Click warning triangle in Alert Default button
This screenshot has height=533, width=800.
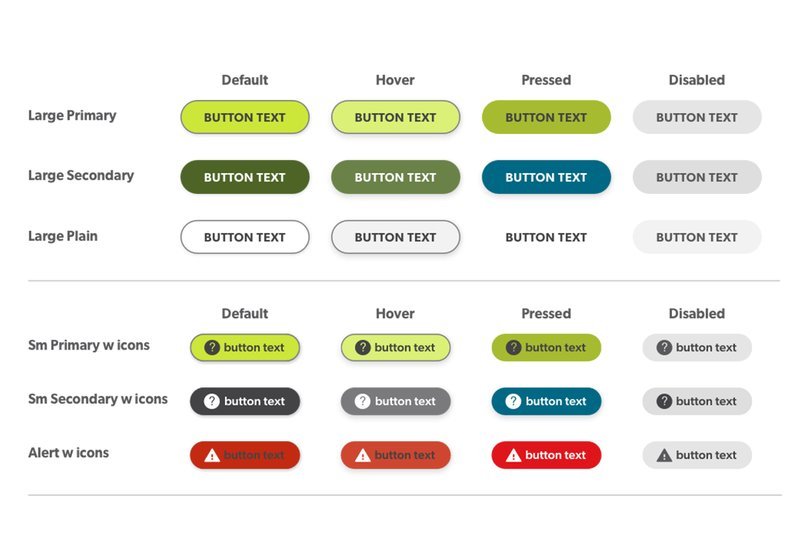tap(212, 455)
